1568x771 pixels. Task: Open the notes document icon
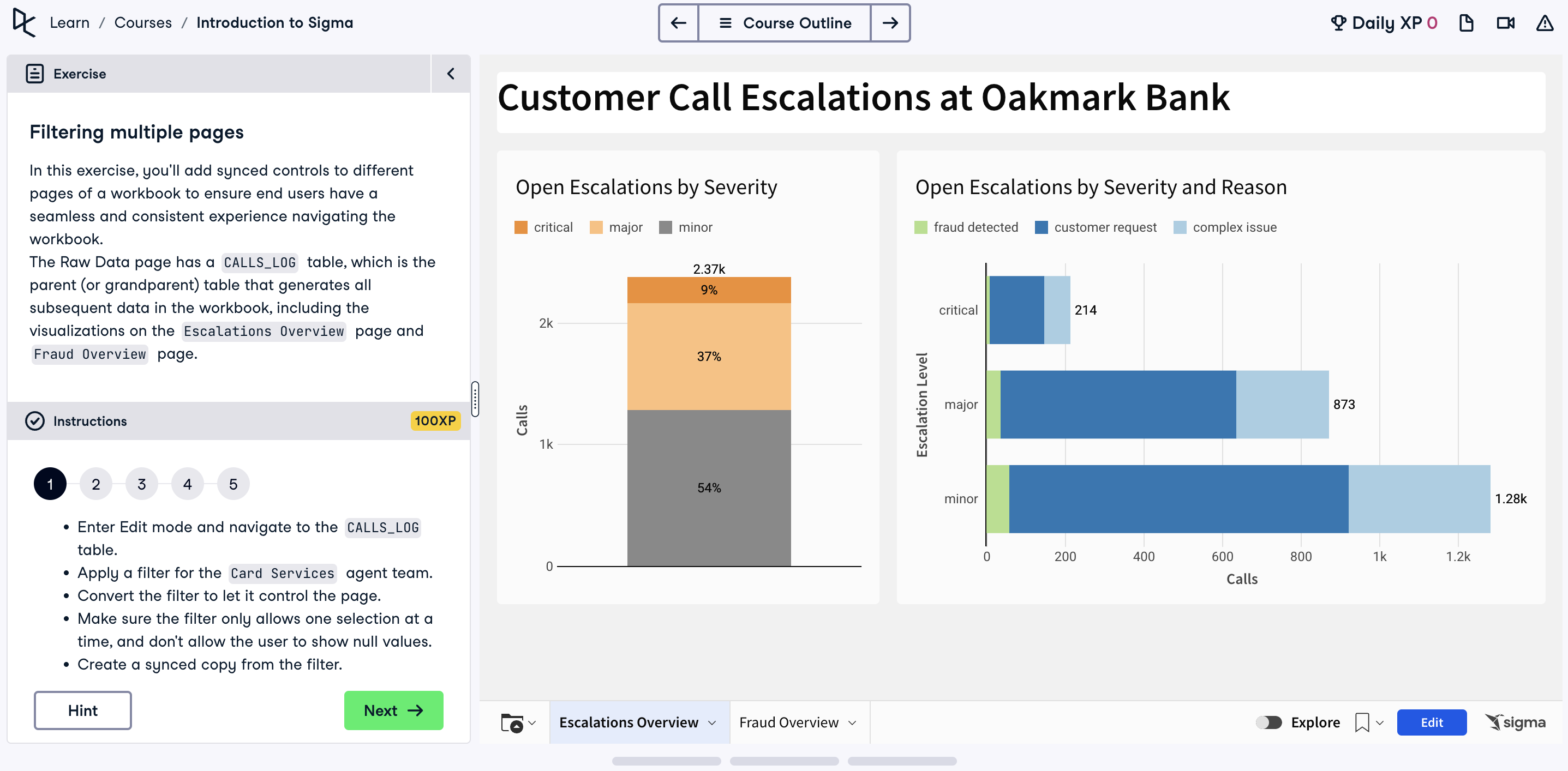(x=1466, y=23)
